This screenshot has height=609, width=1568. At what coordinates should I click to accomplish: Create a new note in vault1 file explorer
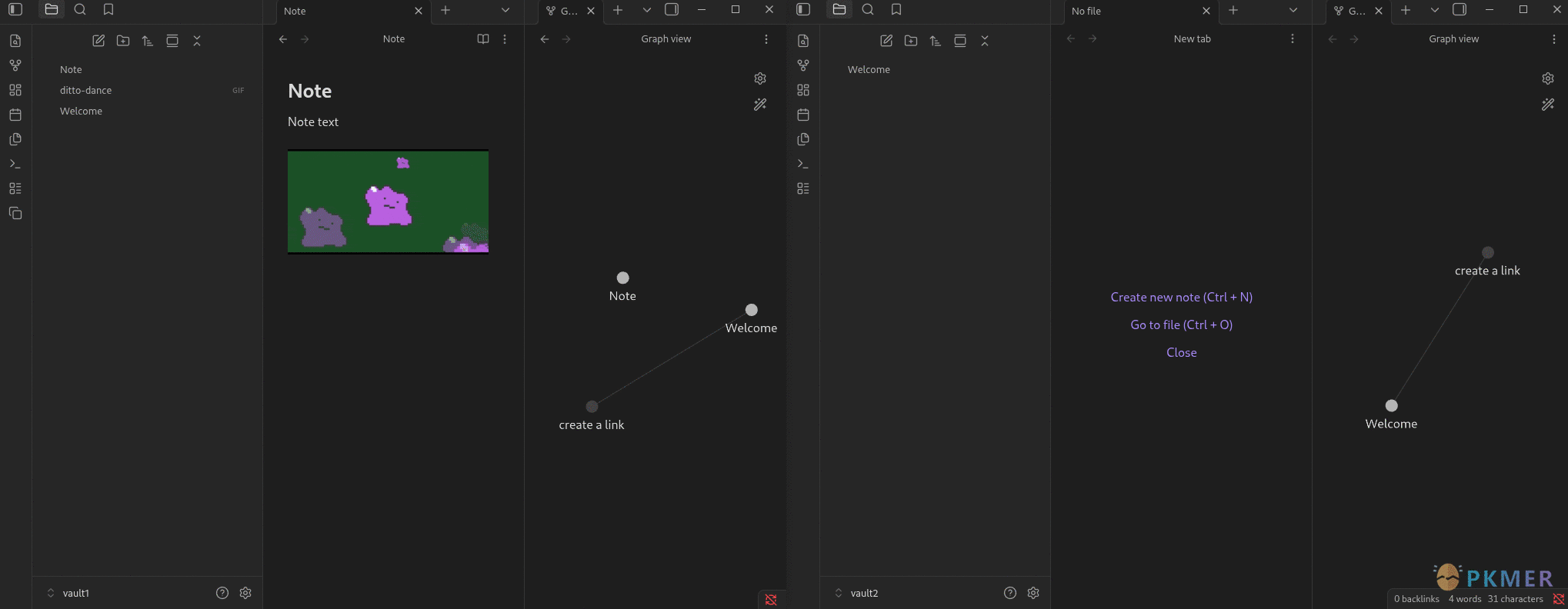[x=98, y=41]
